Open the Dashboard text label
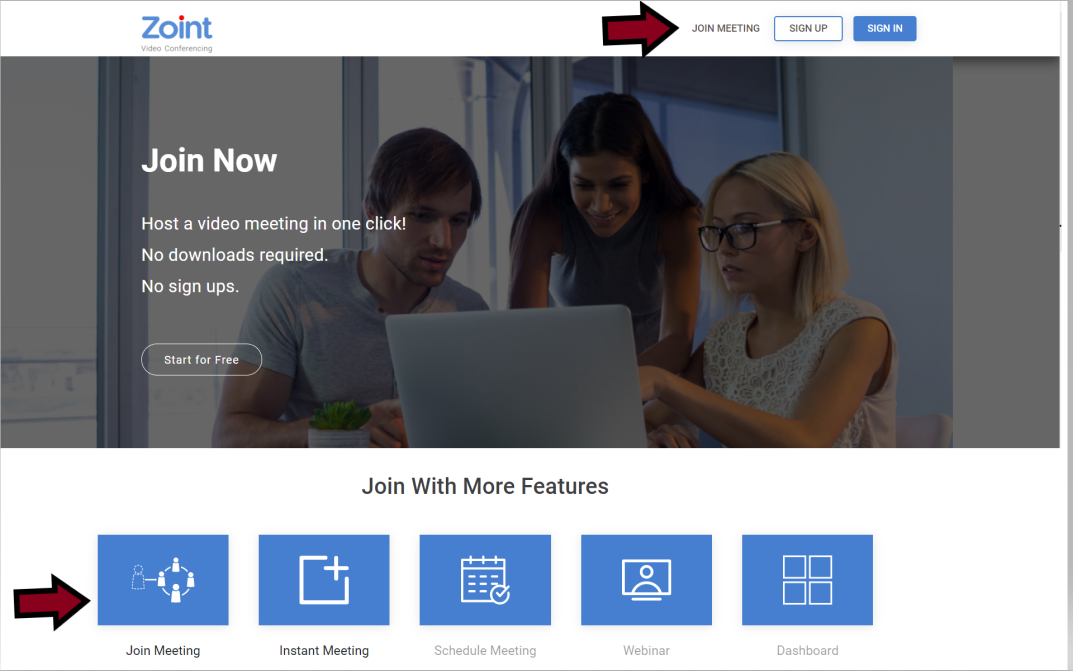This screenshot has width=1073, height=671. tap(807, 651)
